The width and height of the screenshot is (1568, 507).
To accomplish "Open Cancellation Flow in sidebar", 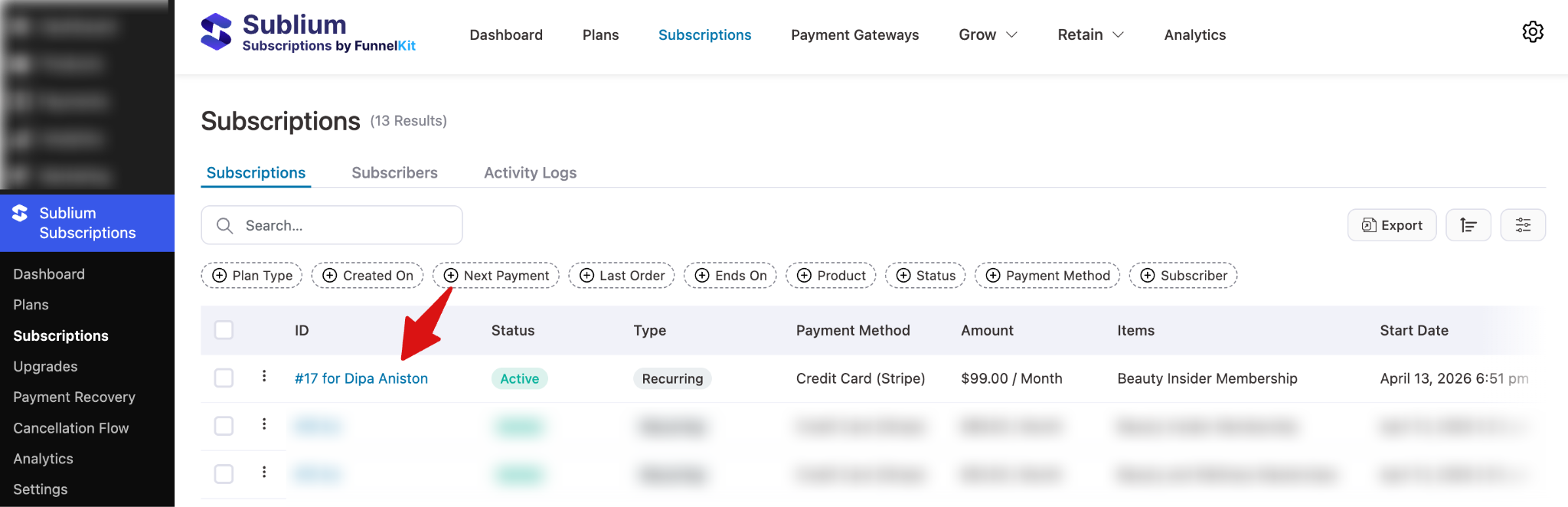I will point(71,428).
